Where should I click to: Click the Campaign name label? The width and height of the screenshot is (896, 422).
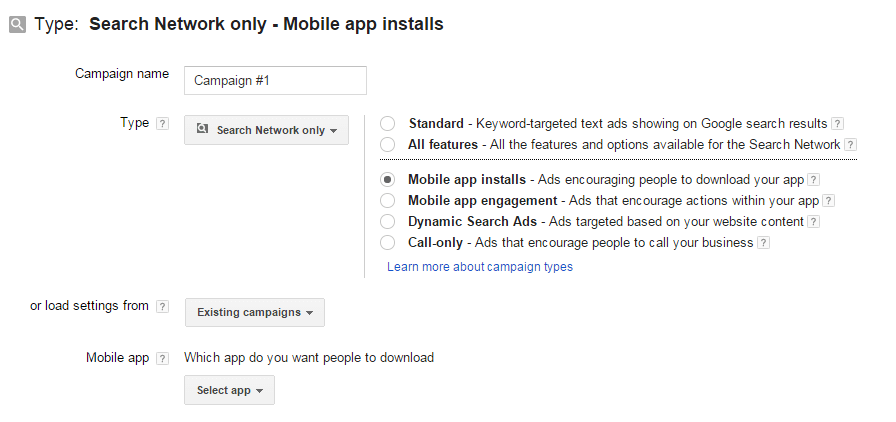[122, 74]
